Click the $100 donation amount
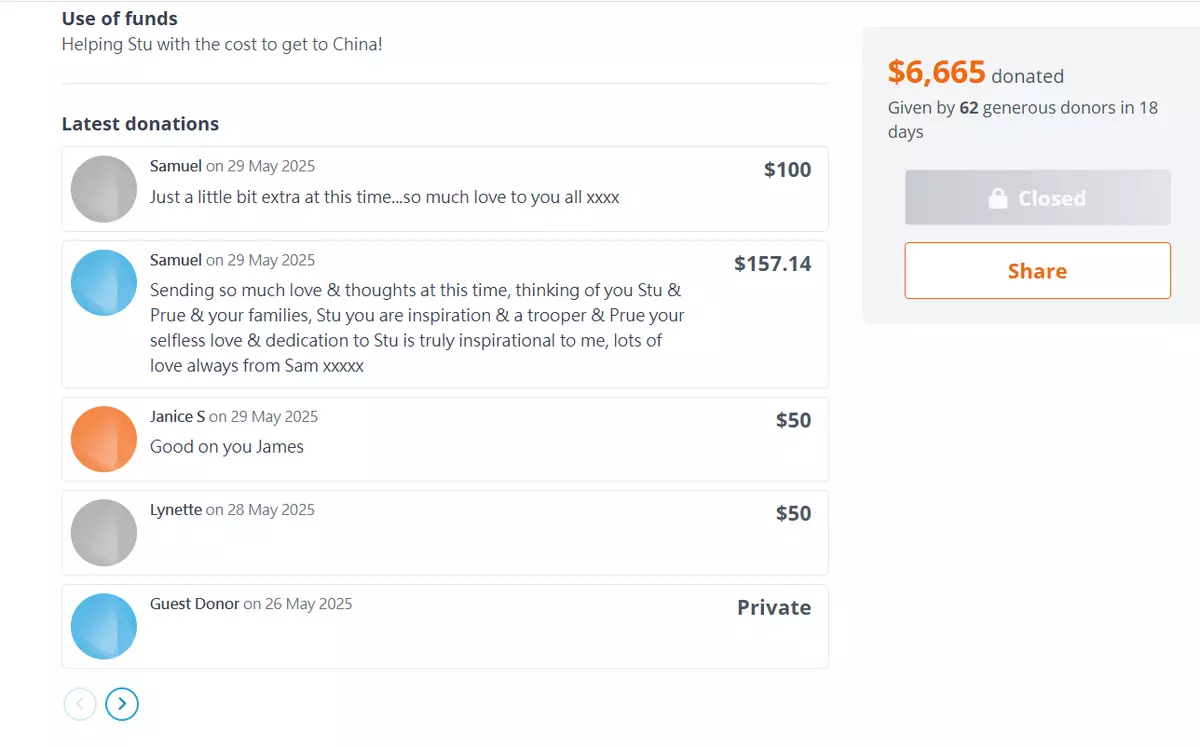 click(x=787, y=170)
